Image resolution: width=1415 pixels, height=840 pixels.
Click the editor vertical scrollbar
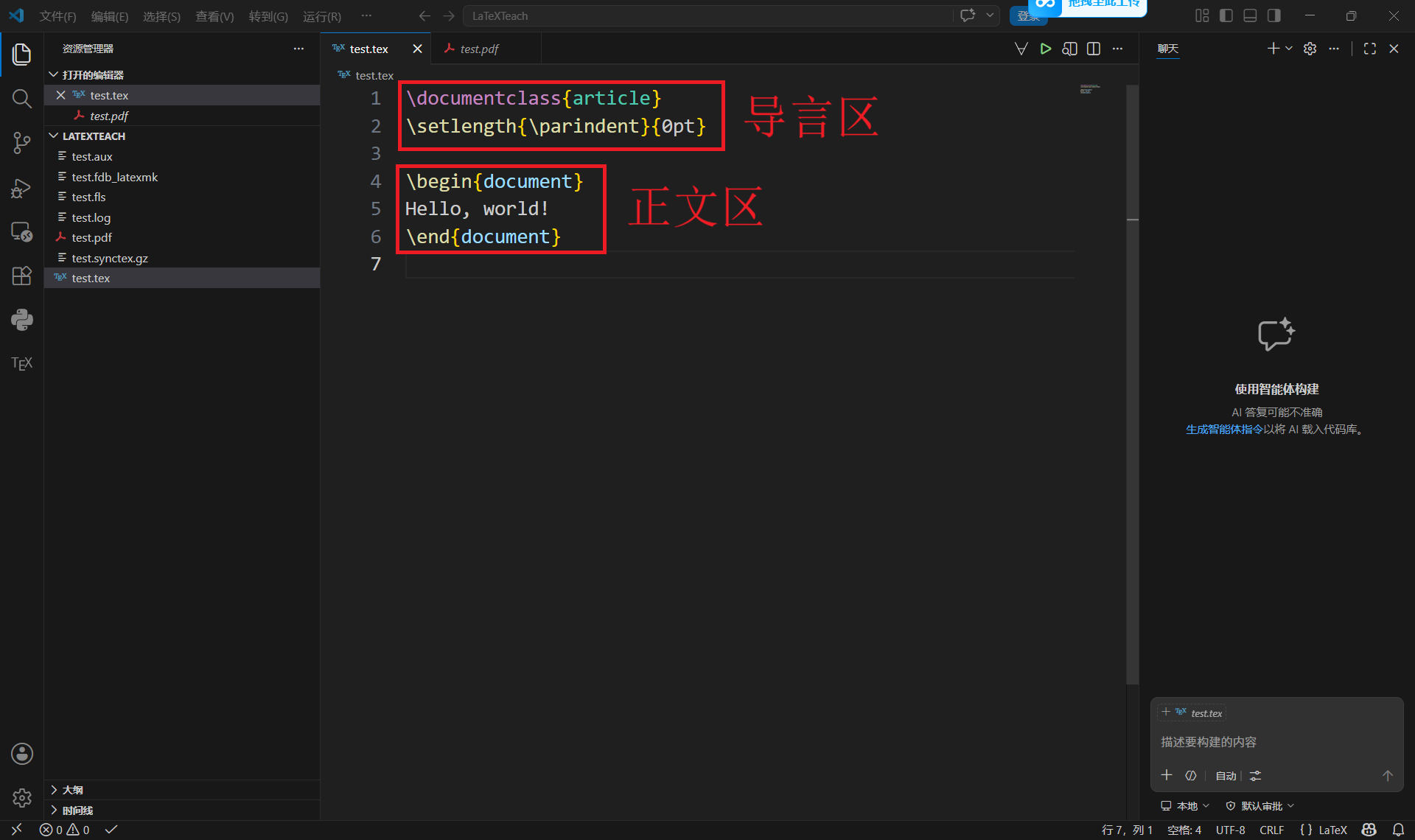[1133, 385]
